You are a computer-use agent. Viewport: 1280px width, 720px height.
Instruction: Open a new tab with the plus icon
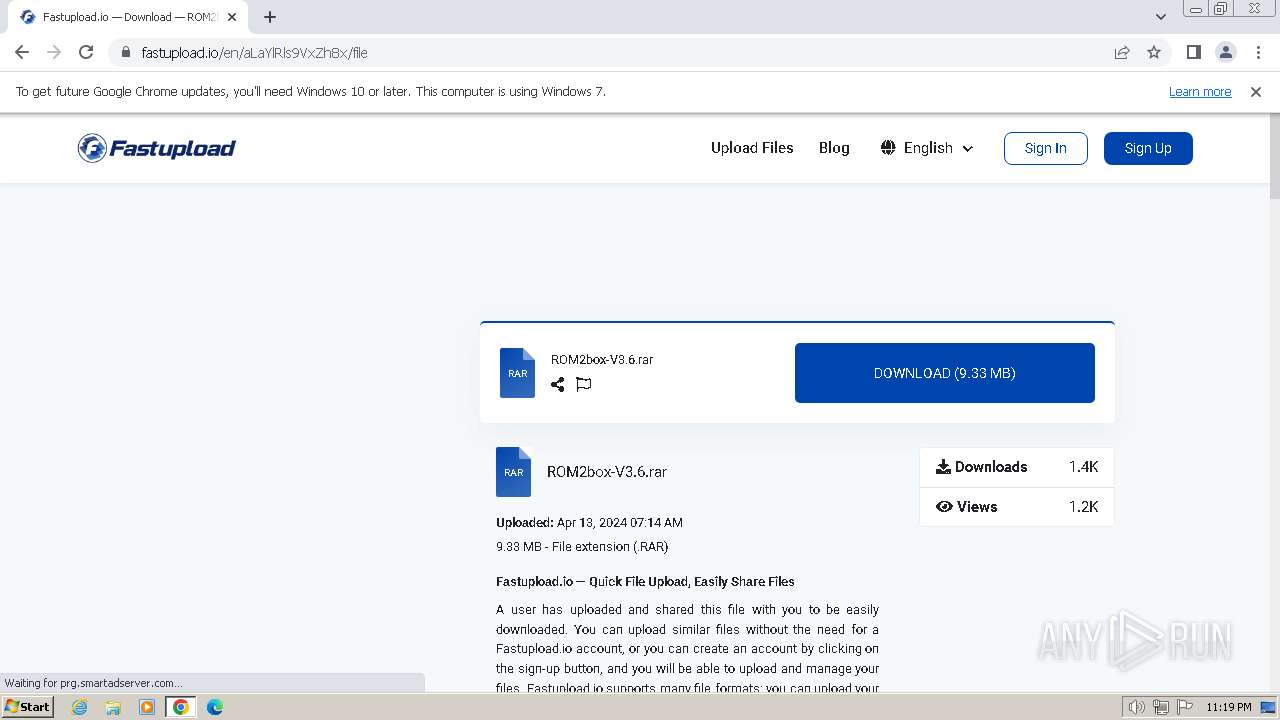pyautogui.click(x=270, y=17)
